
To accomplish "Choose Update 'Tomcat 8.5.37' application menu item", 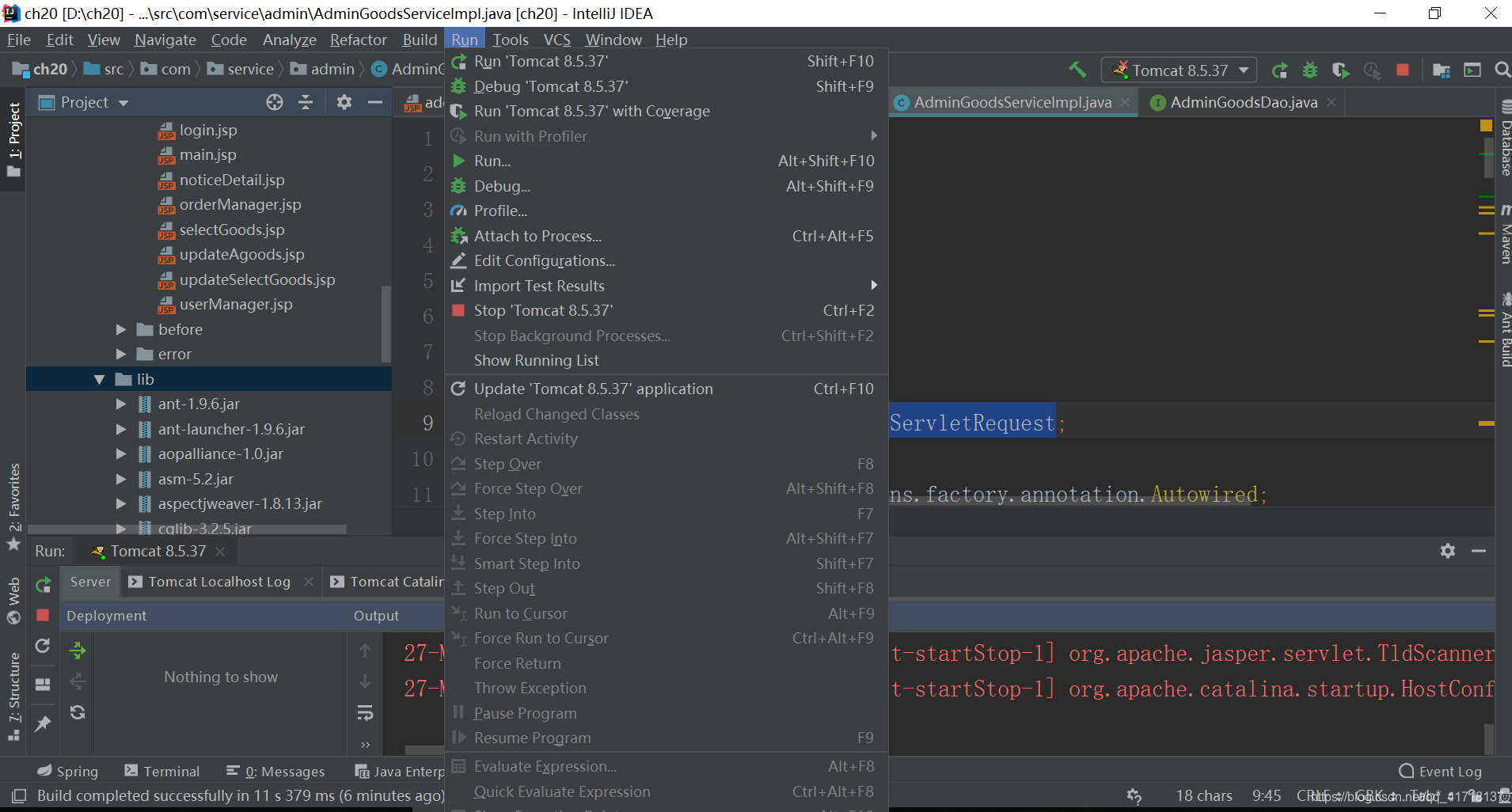I will (666, 389).
